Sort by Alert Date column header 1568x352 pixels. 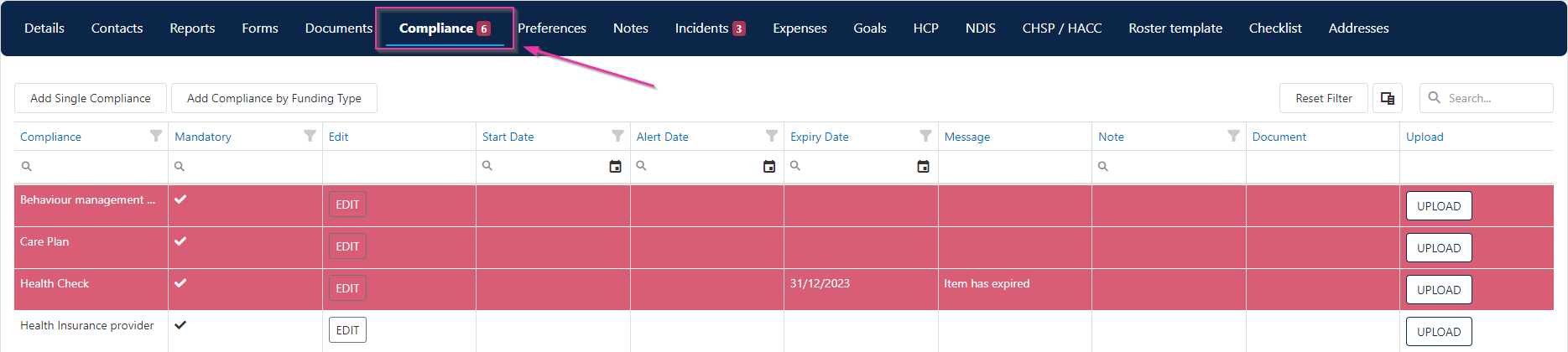point(663,137)
